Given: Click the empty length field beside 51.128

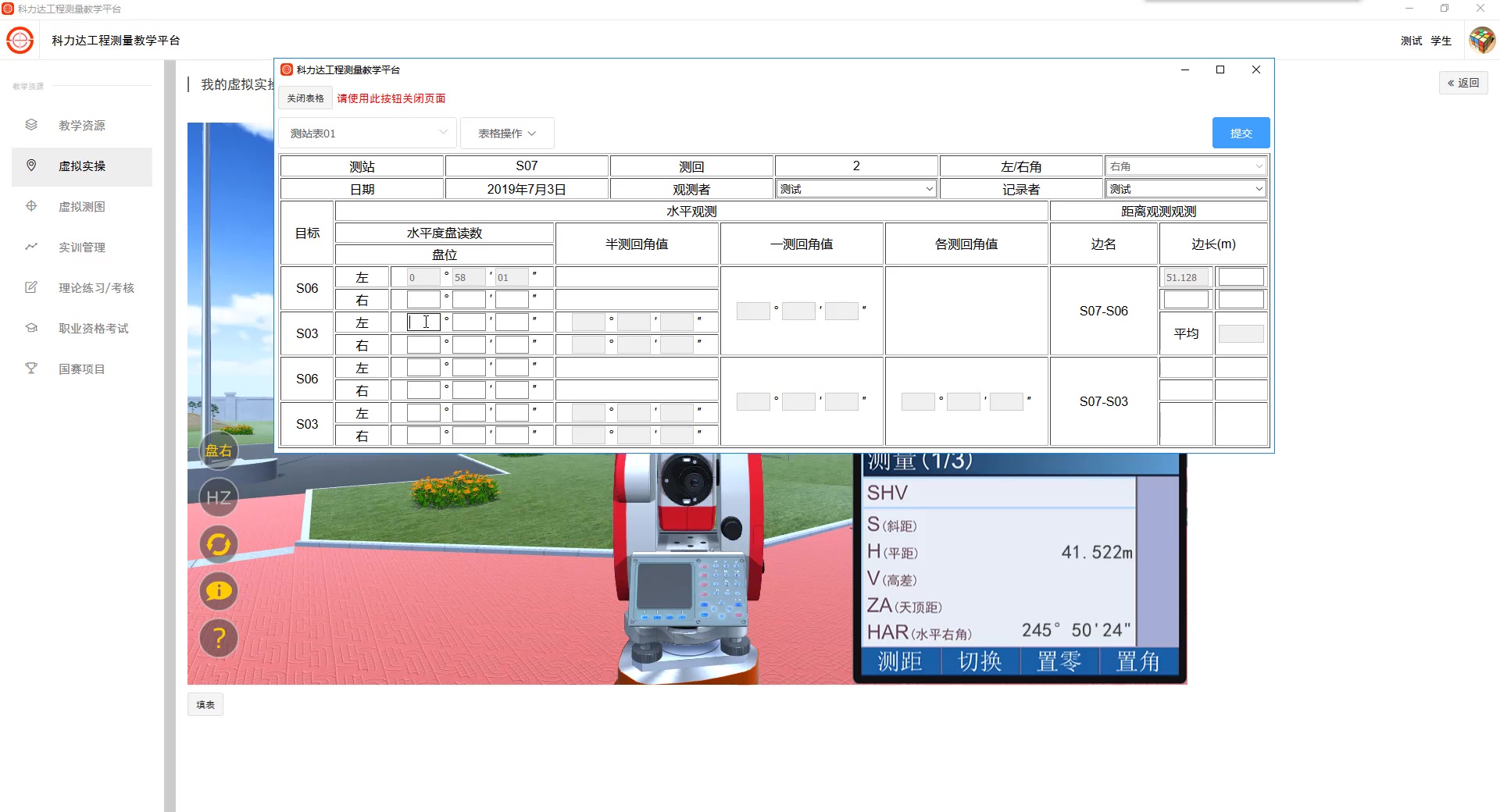Looking at the screenshot, I should 1241,277.
